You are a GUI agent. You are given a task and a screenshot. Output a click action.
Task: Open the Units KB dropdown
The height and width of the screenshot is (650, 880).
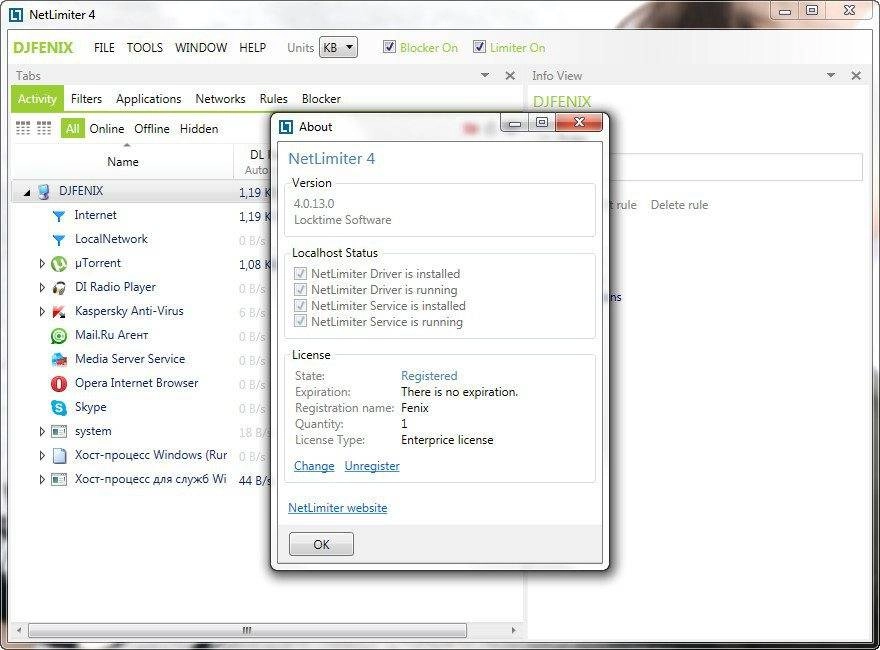338,47
